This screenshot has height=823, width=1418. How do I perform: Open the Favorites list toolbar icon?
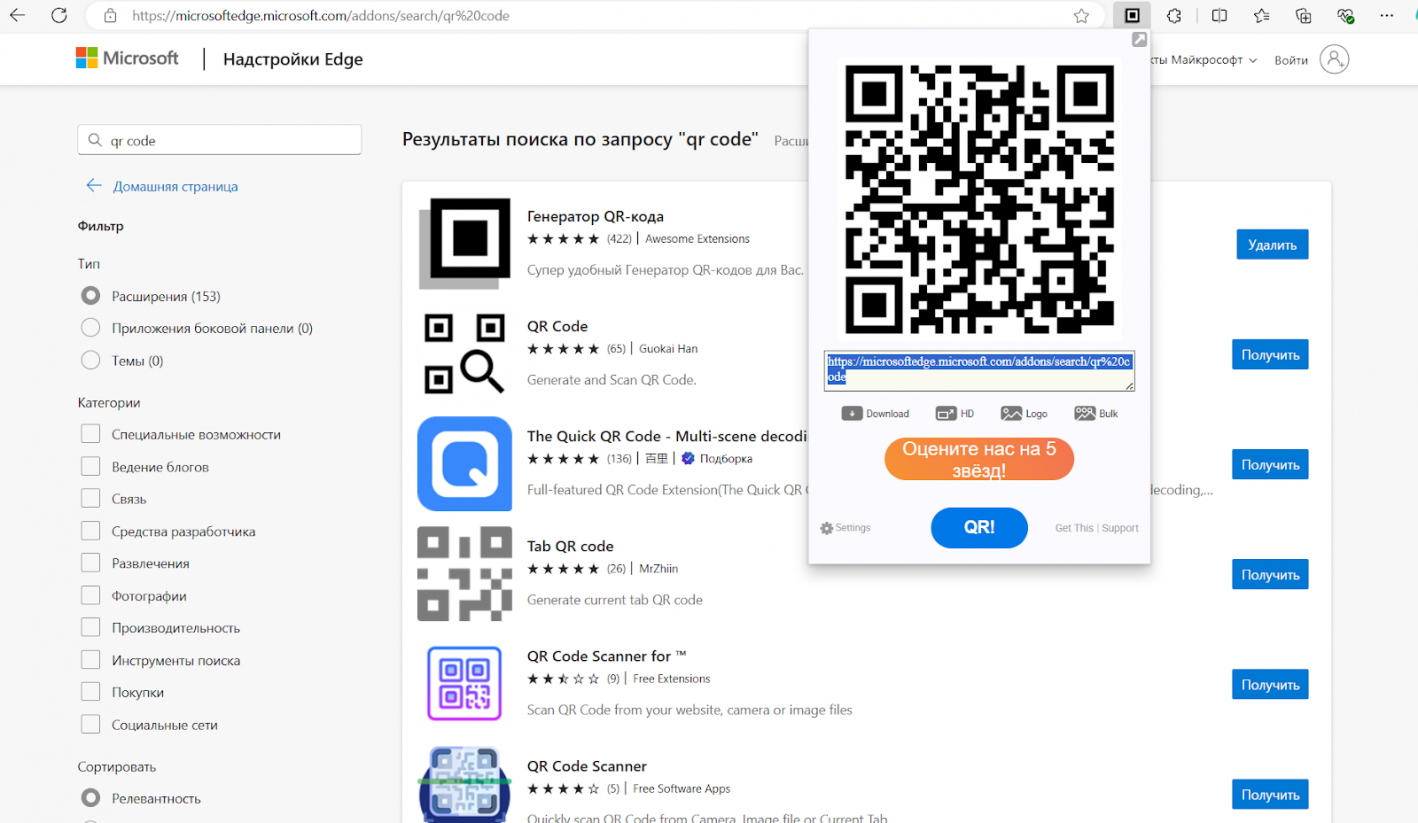[1261, 15]
